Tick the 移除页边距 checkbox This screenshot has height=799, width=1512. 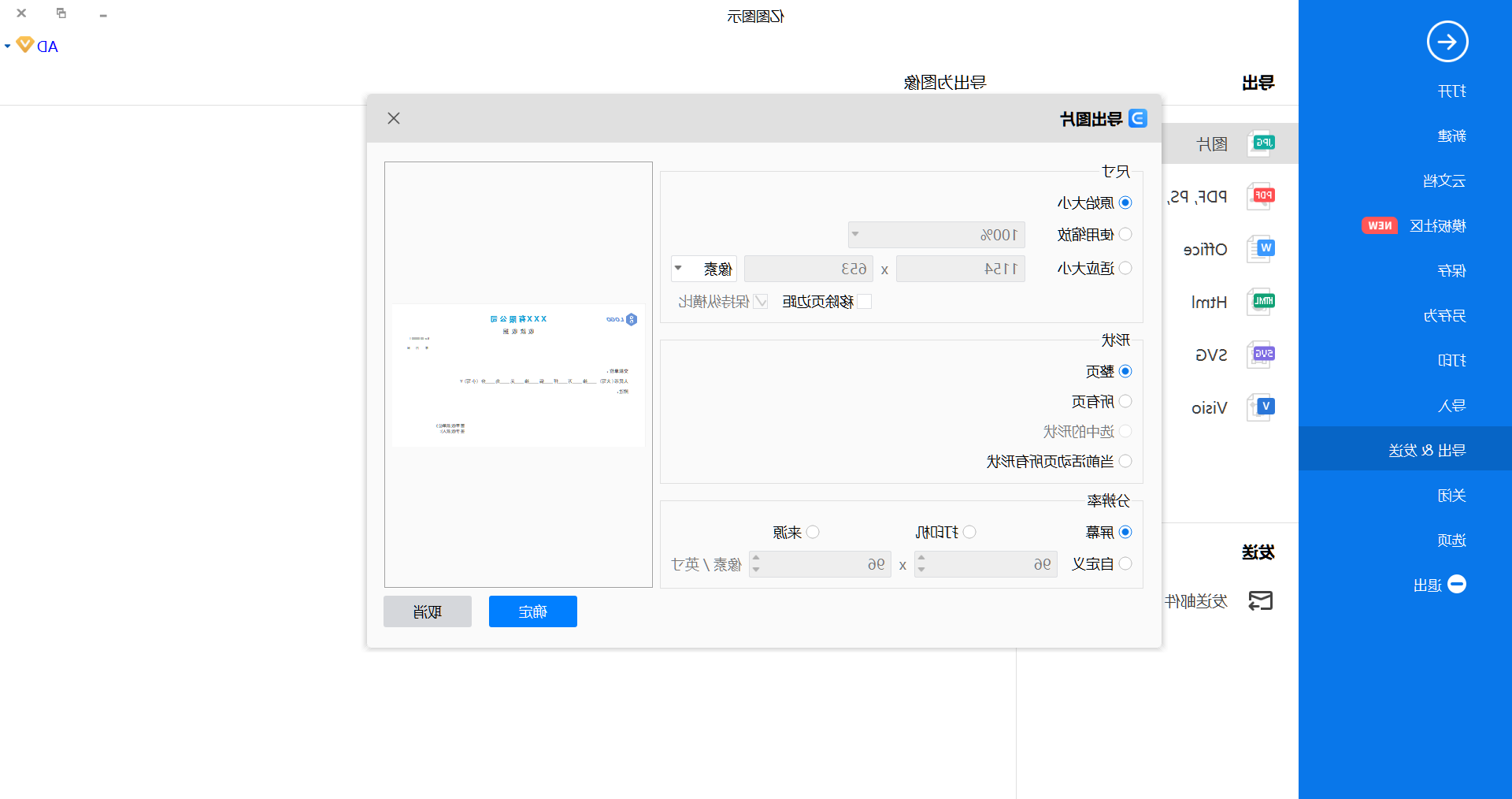[865, 301]
